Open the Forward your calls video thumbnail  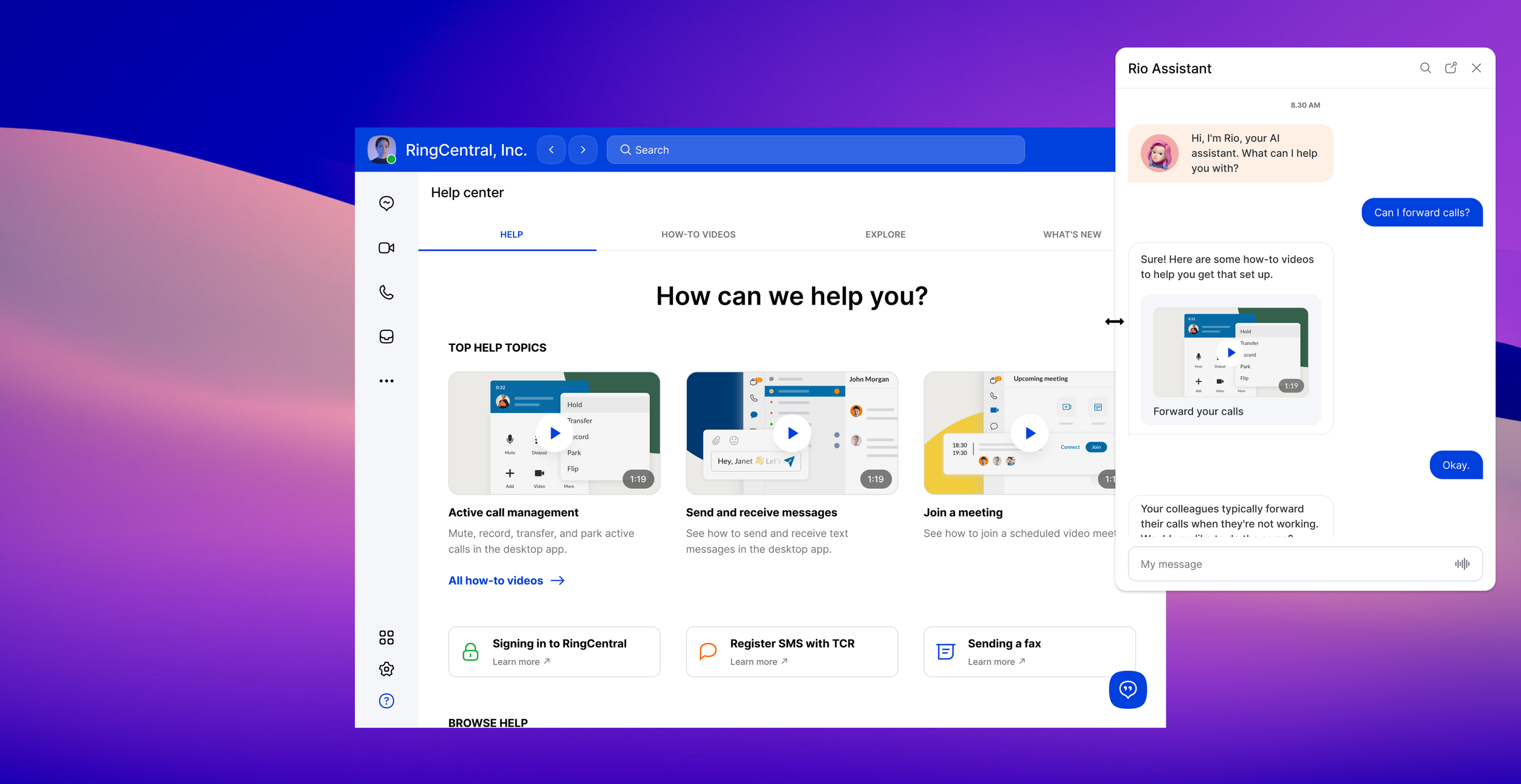(x=1230, y=353)
